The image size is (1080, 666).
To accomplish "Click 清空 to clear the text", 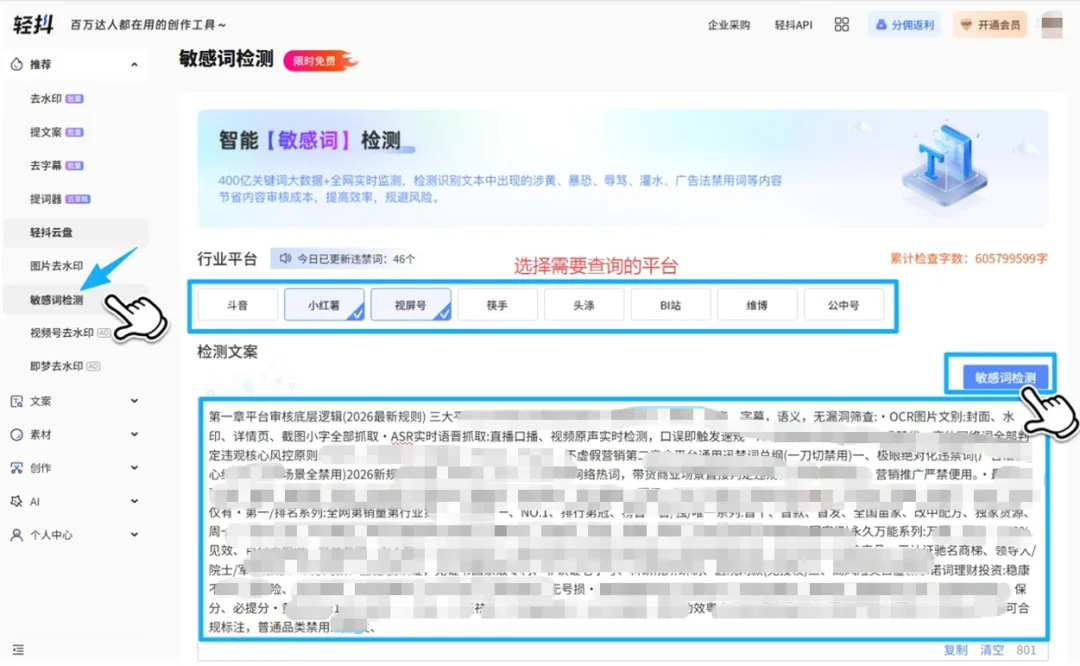I will tap(992, 650).
